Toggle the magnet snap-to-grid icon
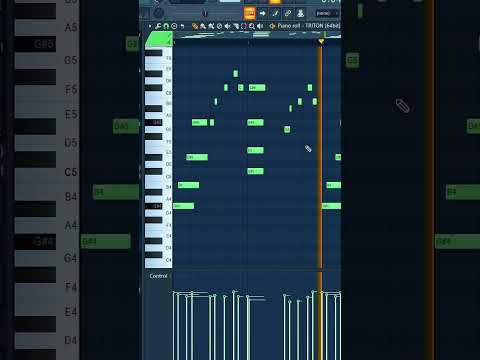The width and height of the screenshot is (480, 360). pos(166,26)
